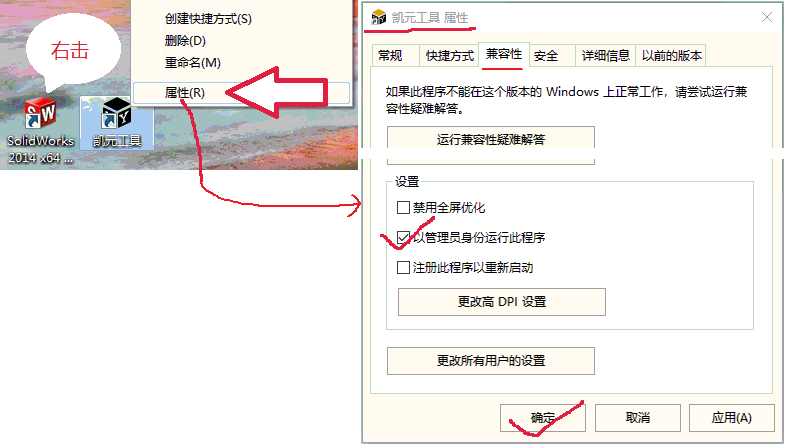
Task: Open the 详细信息 tab
Action: pos(605,56)
